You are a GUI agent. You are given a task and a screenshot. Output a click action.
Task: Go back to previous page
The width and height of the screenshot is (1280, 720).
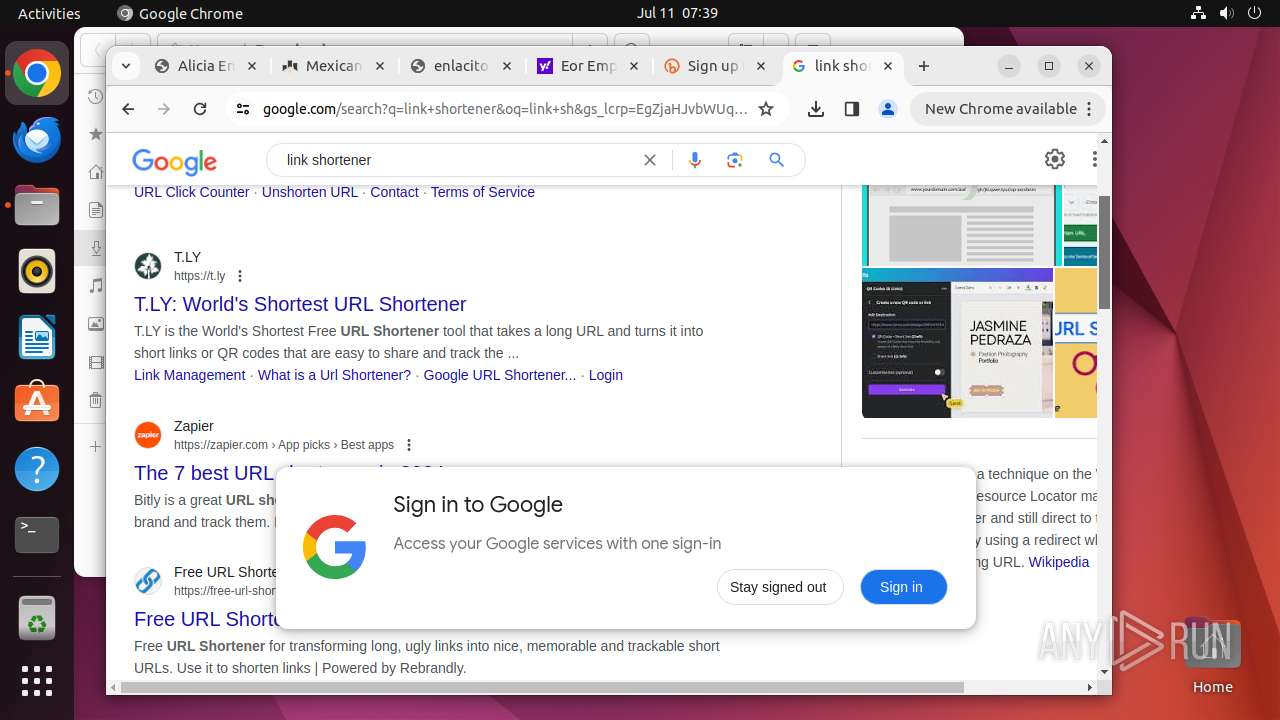click(x=128, y=109)
